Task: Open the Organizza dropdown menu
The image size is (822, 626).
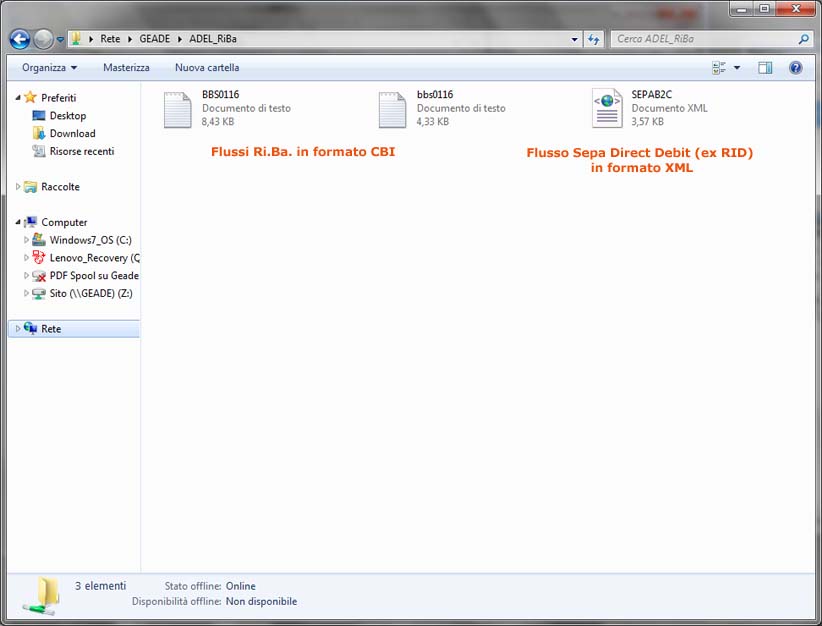Action: 49,68
